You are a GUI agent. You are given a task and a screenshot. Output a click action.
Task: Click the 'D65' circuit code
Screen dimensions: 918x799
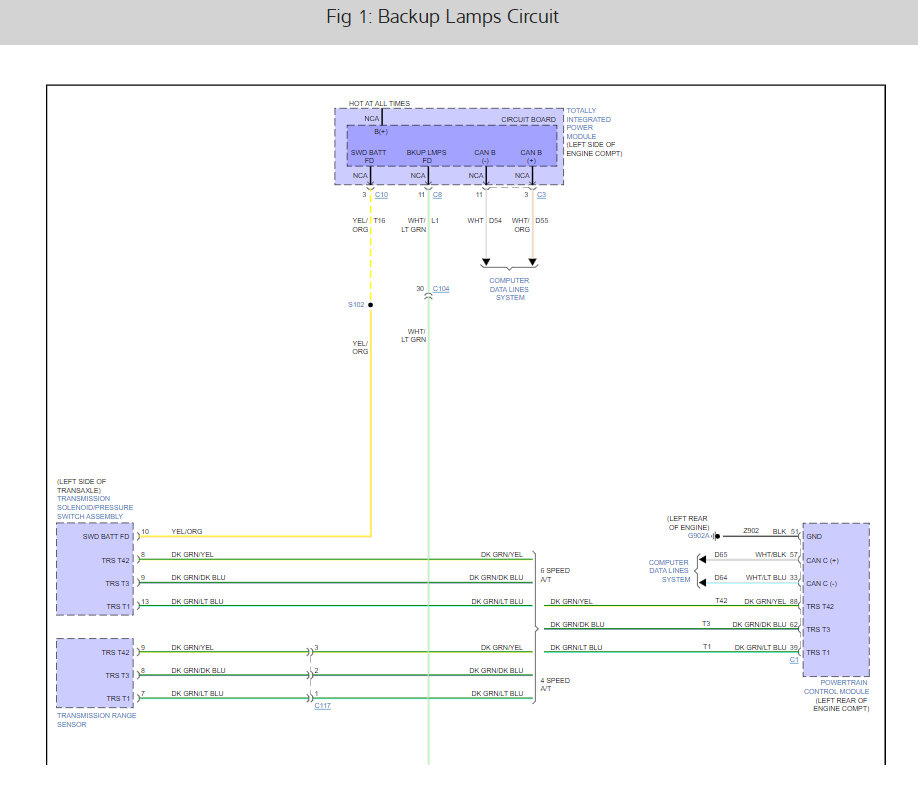tap(721, 554)
